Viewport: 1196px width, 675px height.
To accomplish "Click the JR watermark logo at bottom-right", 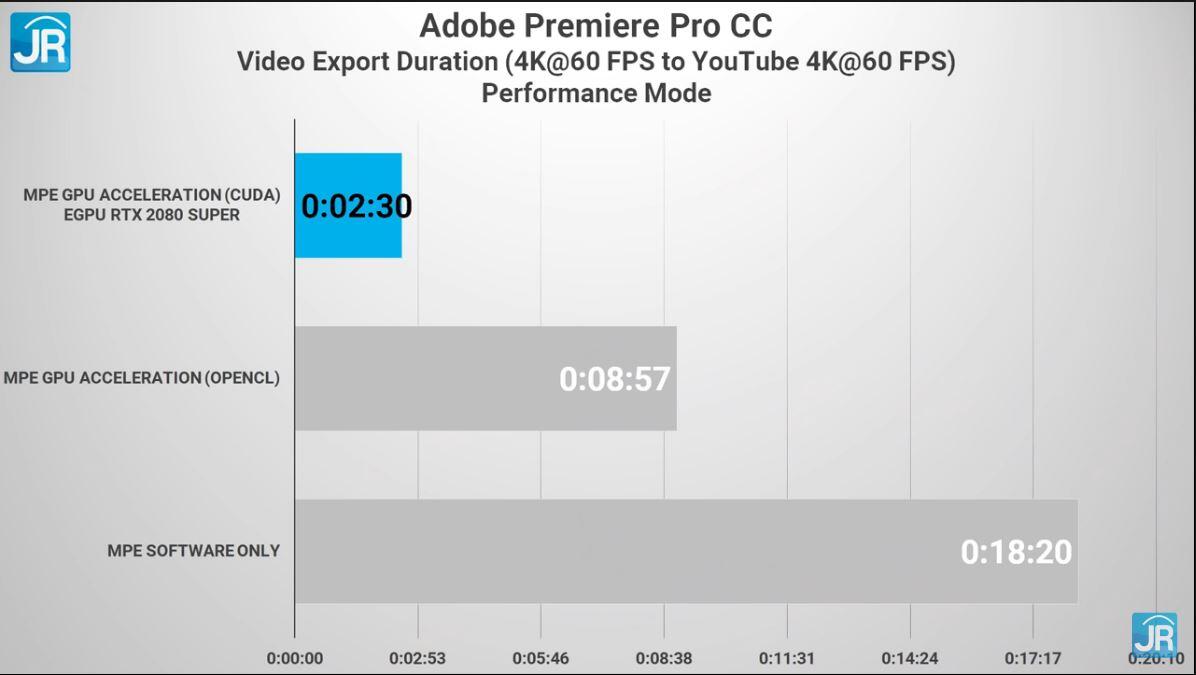I will pos(1154,635).
